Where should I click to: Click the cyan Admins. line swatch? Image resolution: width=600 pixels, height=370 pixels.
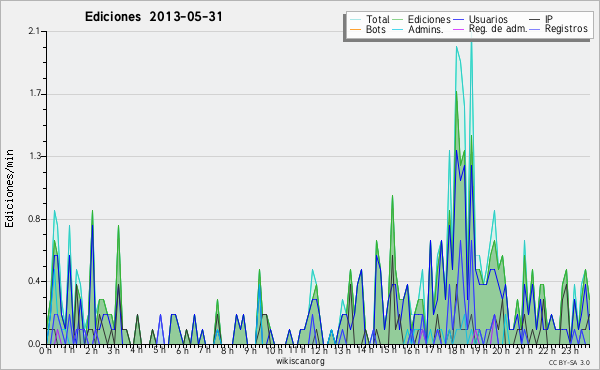398,29
